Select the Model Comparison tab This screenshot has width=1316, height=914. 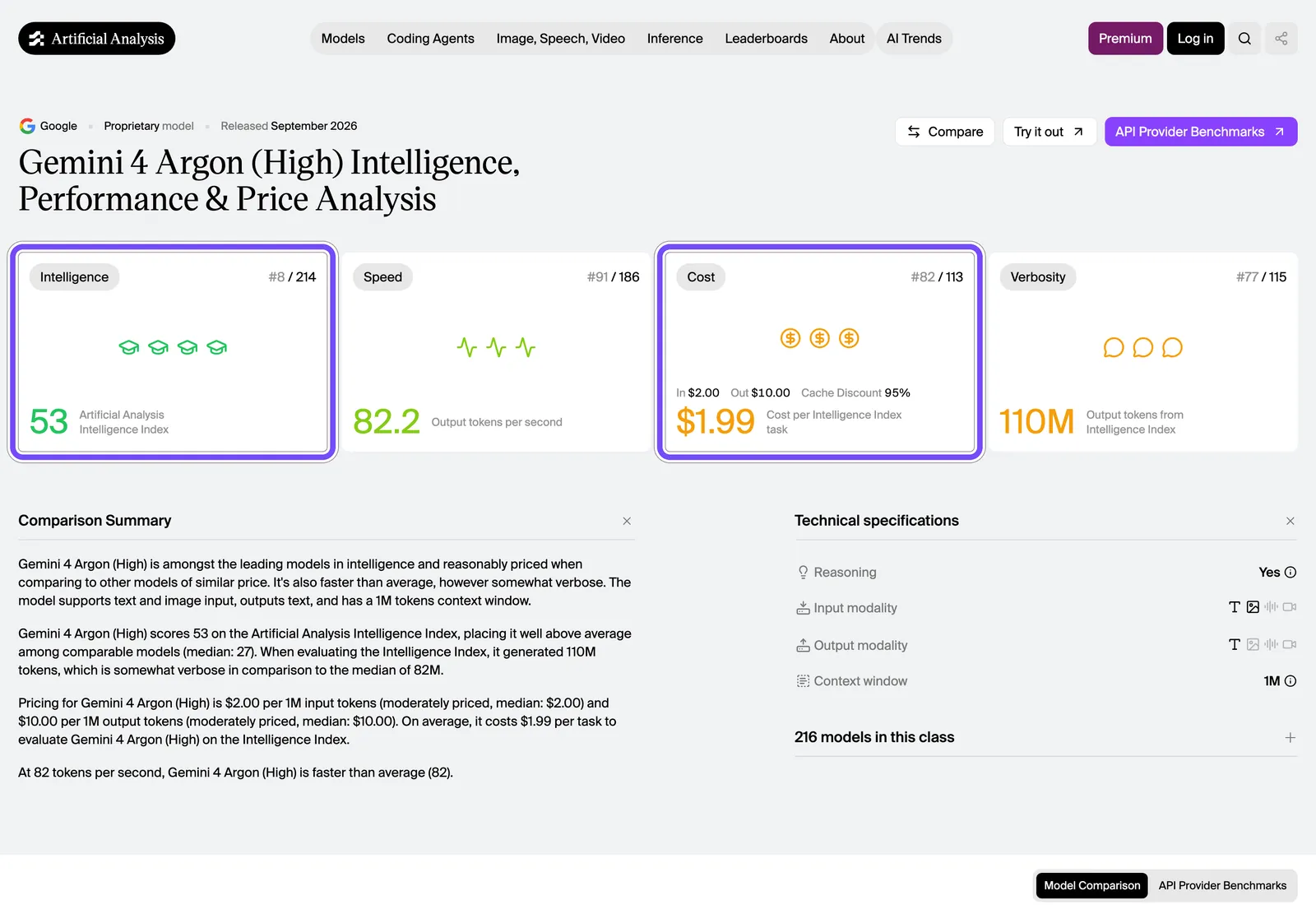[1092, 886]
